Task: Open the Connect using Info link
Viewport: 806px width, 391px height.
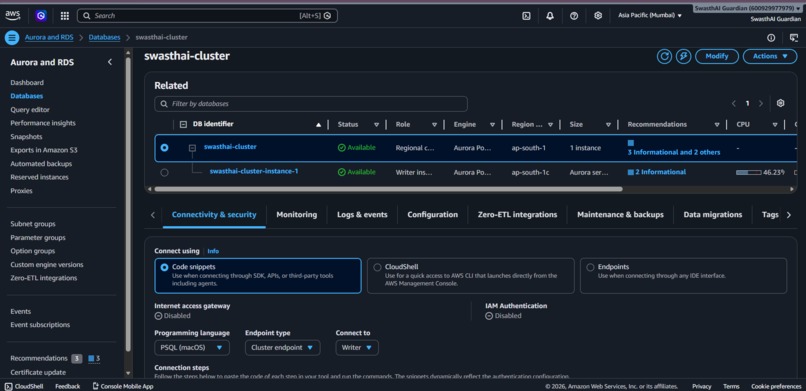Action: [x=213, y=251]
